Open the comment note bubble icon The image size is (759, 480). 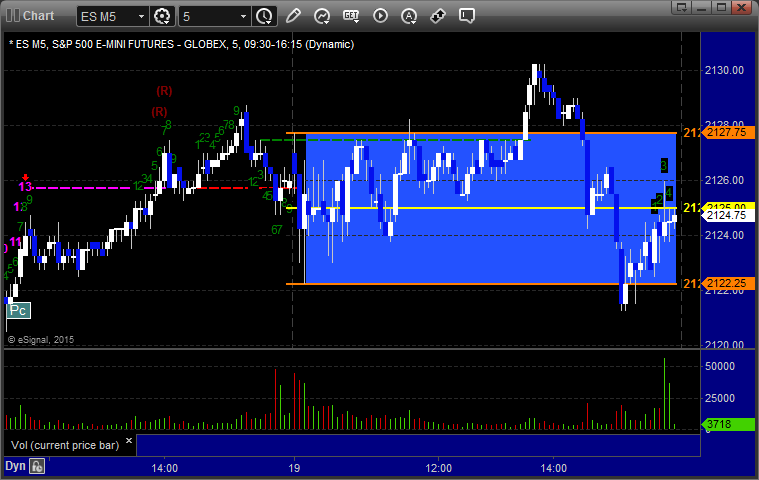coord(467,16)
